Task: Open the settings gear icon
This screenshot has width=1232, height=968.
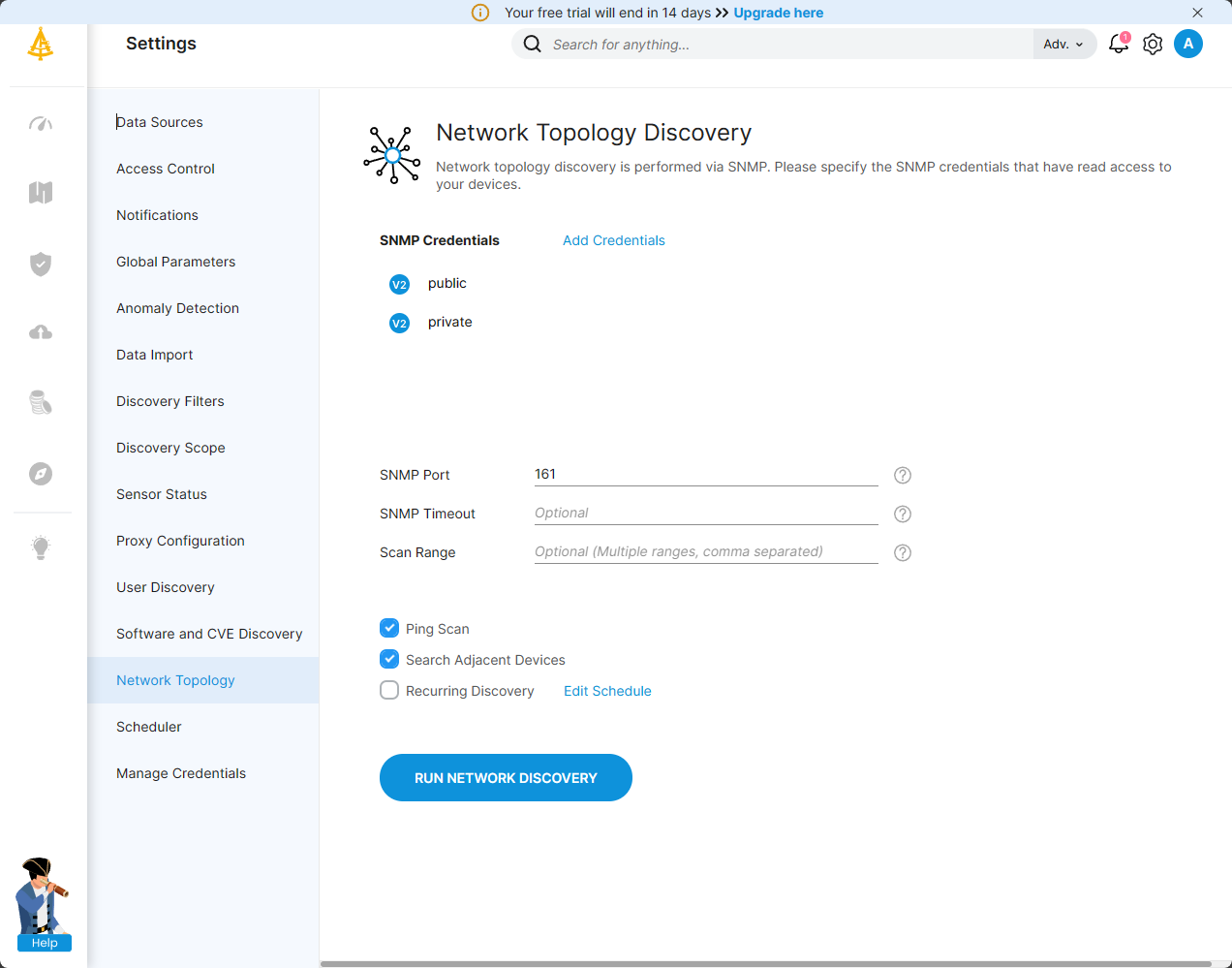Action: coord(1153,45)
